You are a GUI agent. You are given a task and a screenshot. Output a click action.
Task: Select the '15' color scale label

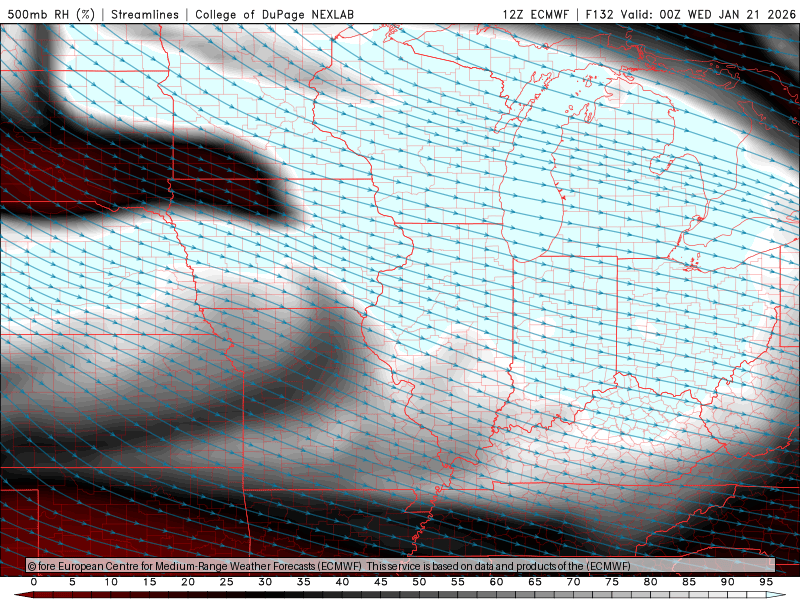point(149,582)
